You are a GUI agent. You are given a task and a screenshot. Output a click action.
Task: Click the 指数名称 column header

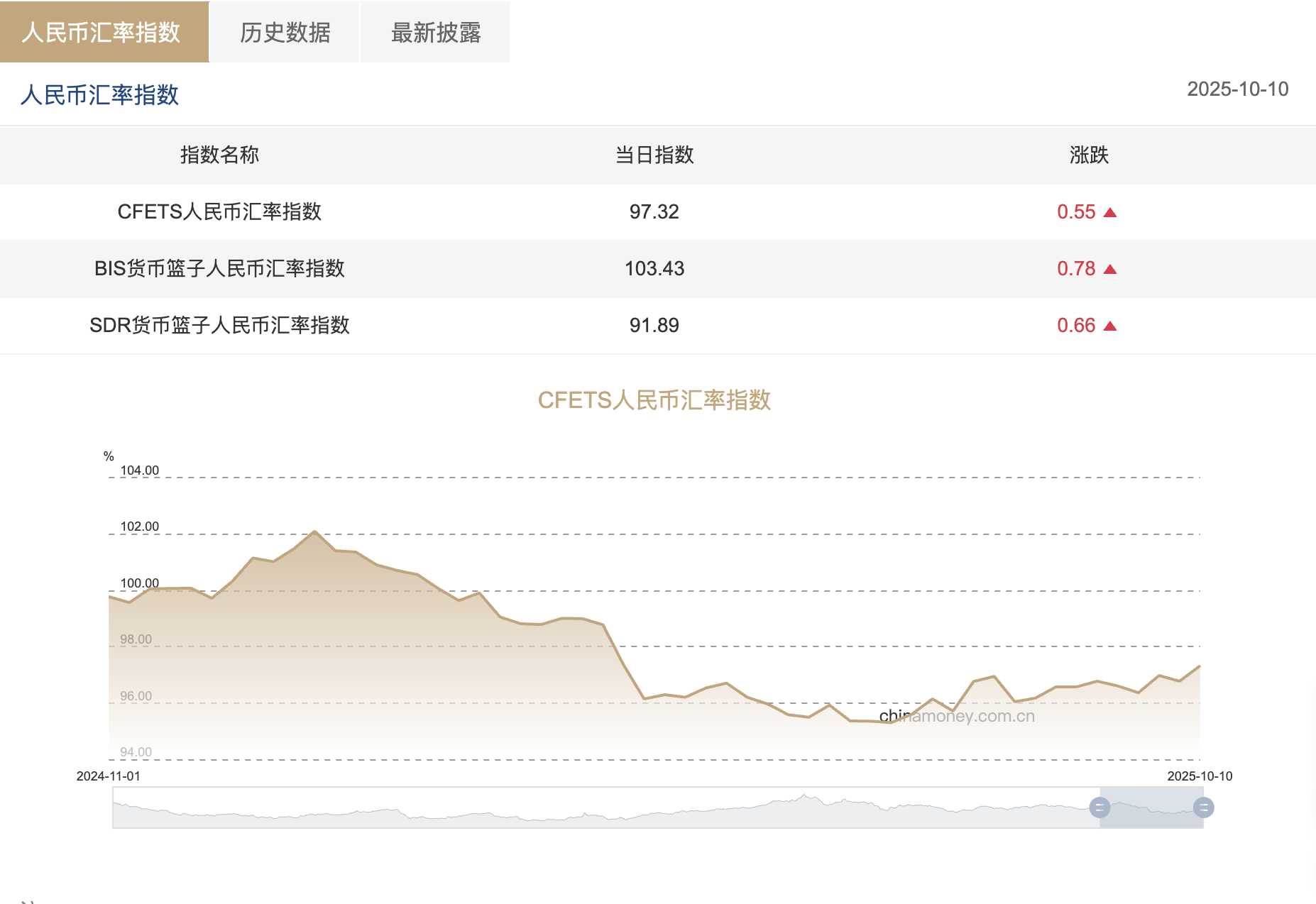pyautogui.click(x=219, y=155)
